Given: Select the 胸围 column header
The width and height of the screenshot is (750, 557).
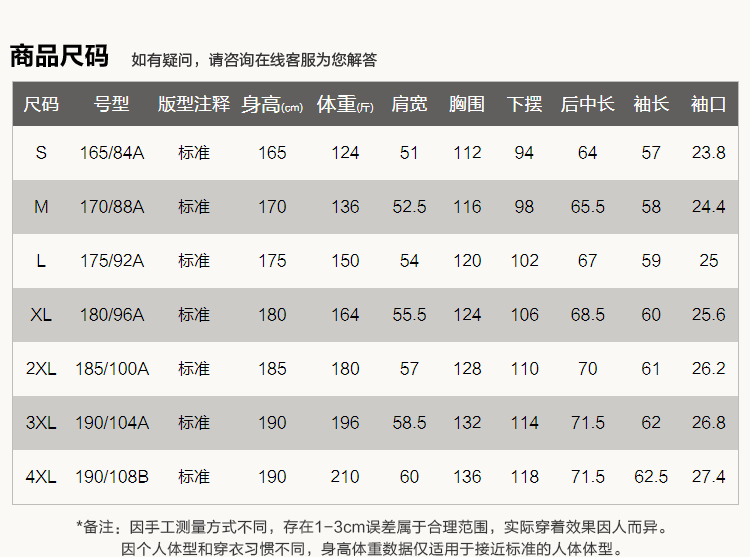Looking at the screenshot, I should (467, 104).
